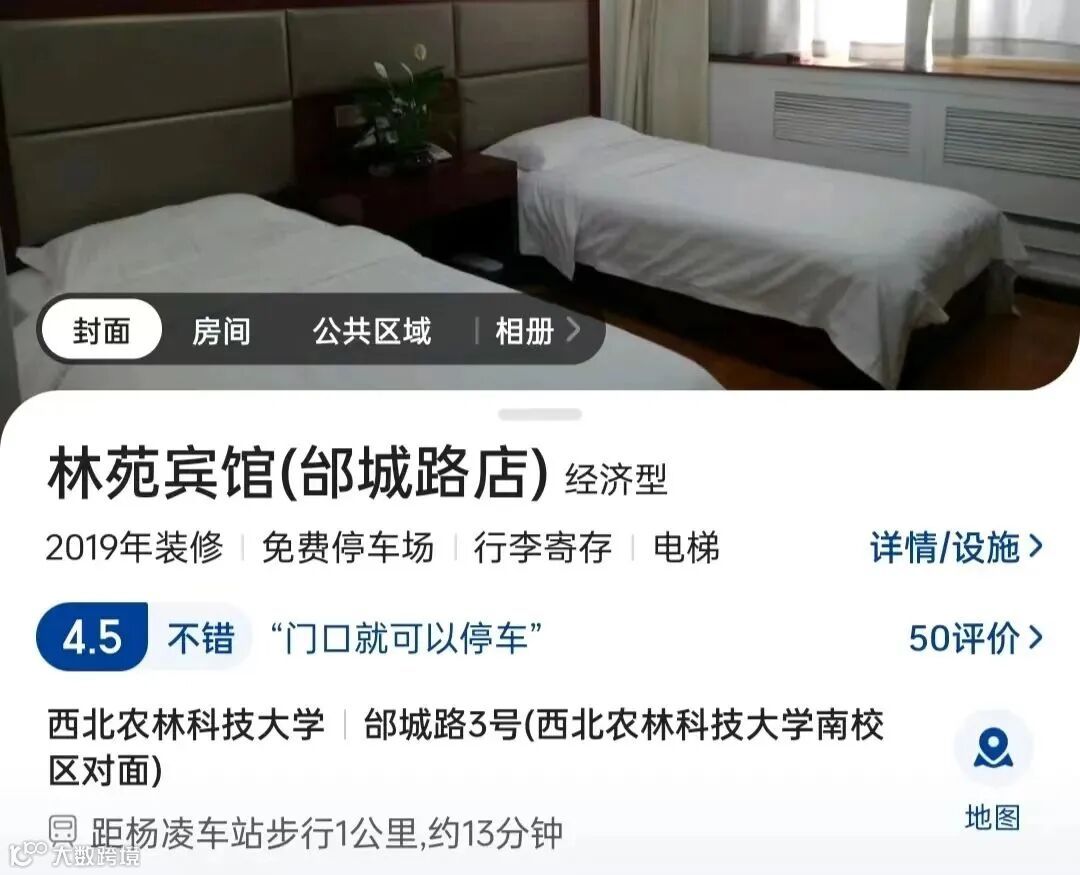
Task: Click the 经济型 hotel type tag
Action: (616, 479)
